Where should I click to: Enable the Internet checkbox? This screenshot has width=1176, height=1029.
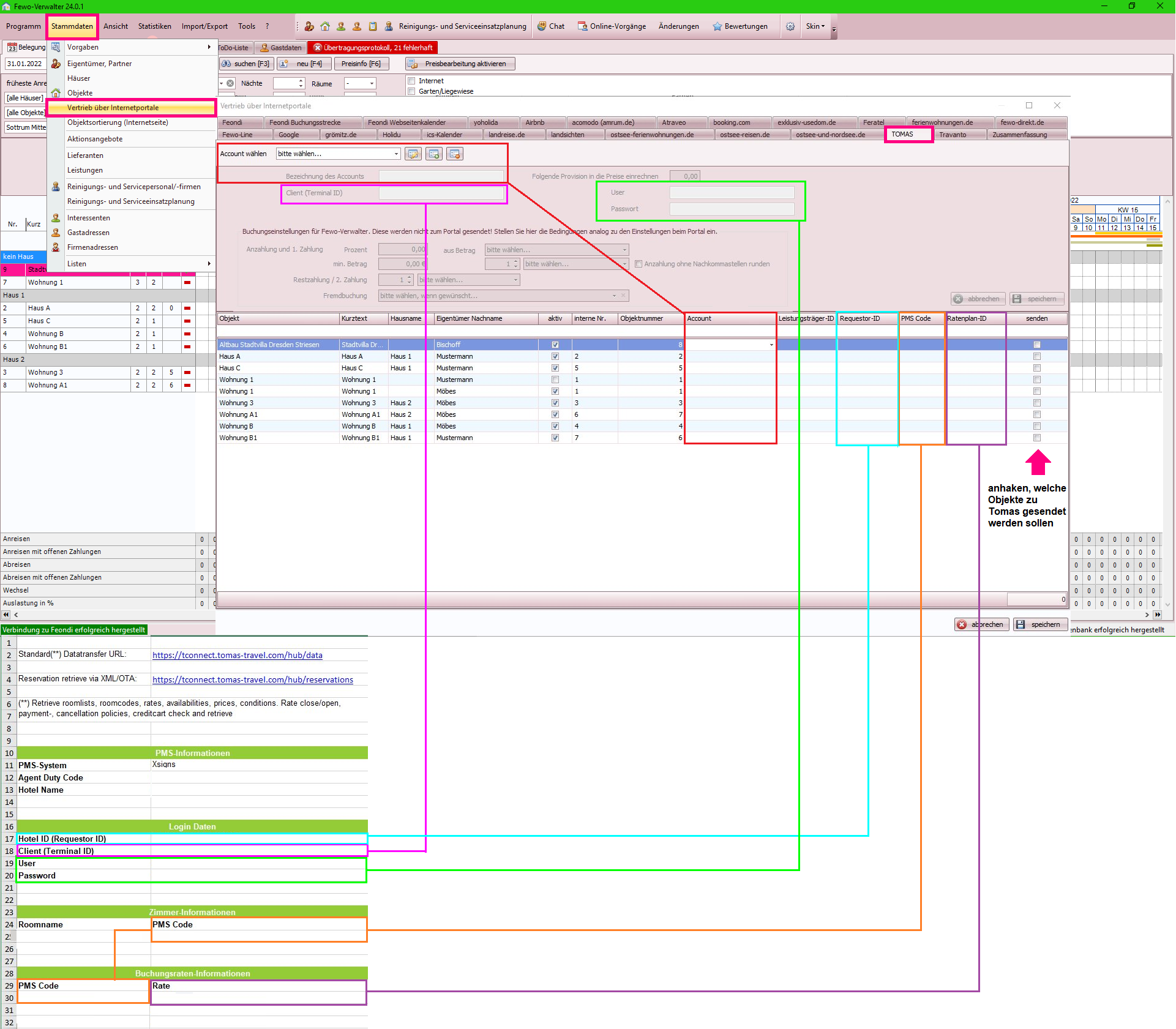click(412, 81)
